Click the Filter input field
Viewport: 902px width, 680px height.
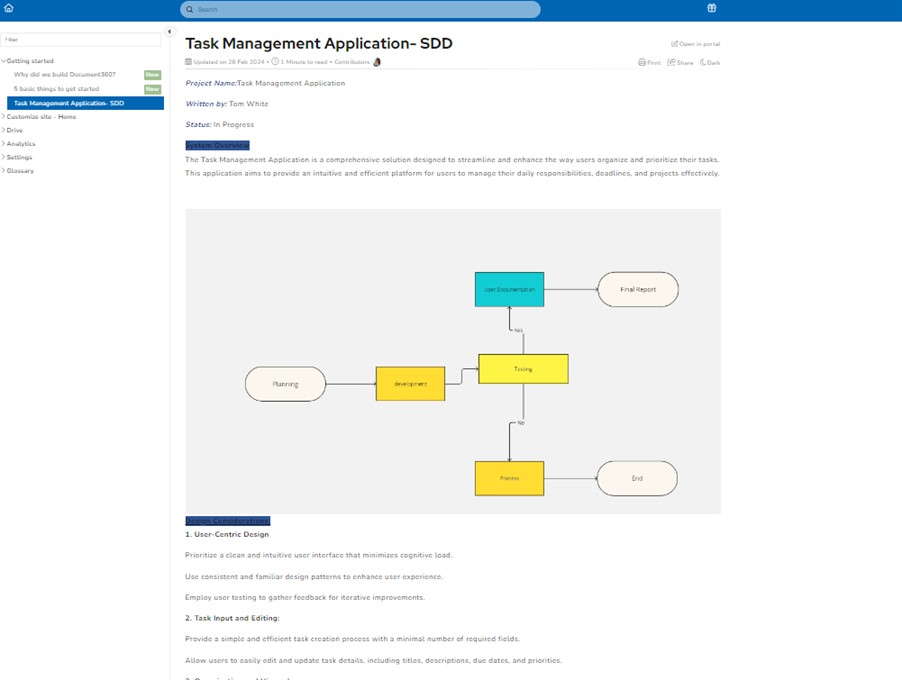(81, 39)
